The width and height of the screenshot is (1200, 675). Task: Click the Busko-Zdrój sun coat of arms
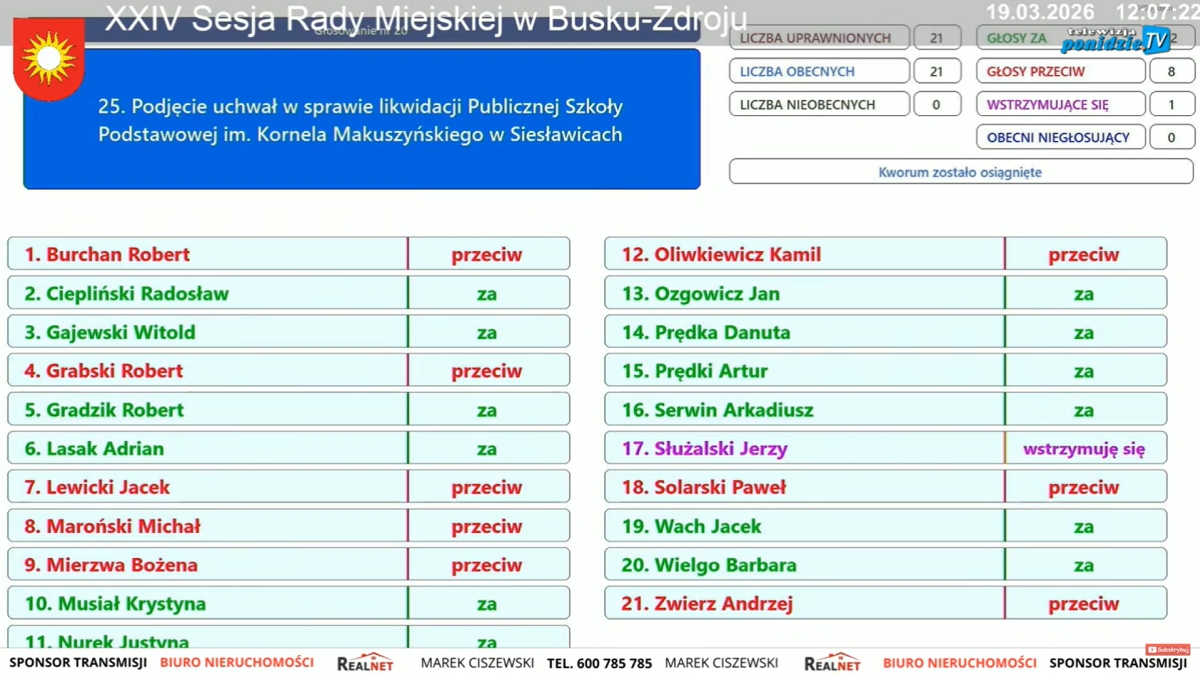48,59
